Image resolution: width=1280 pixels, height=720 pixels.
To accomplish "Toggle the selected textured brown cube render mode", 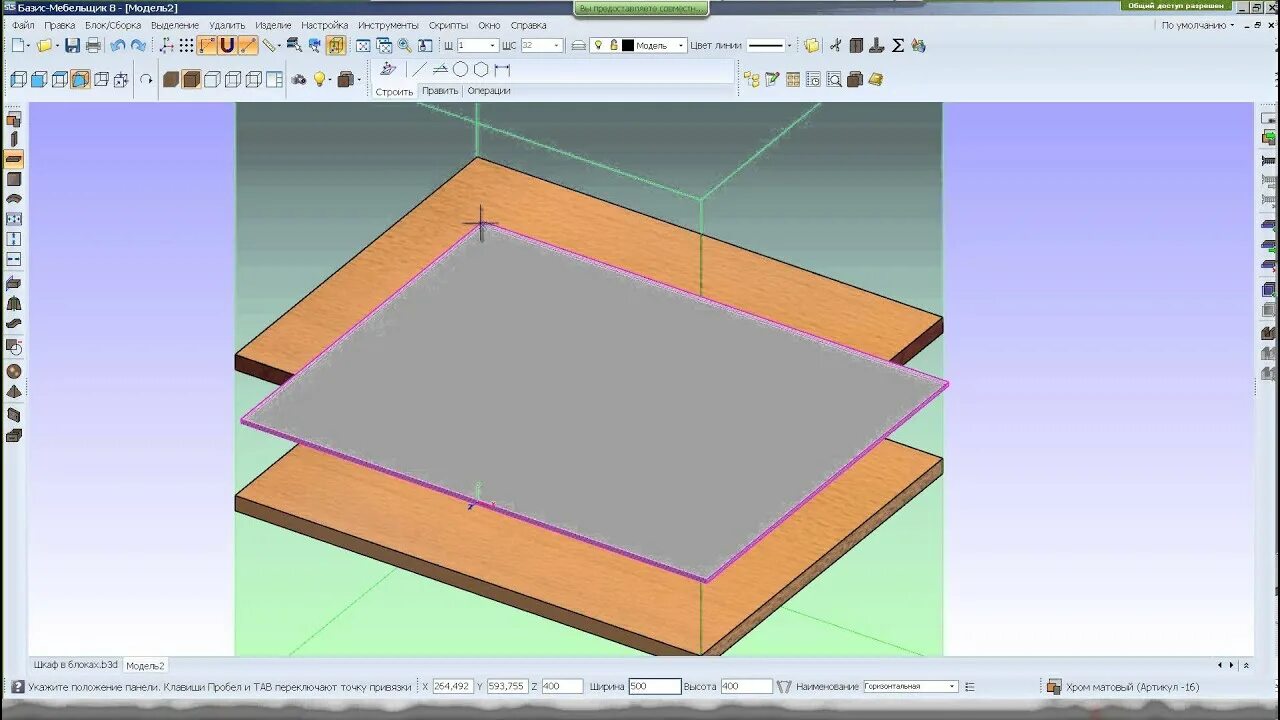I will [191, 79].
